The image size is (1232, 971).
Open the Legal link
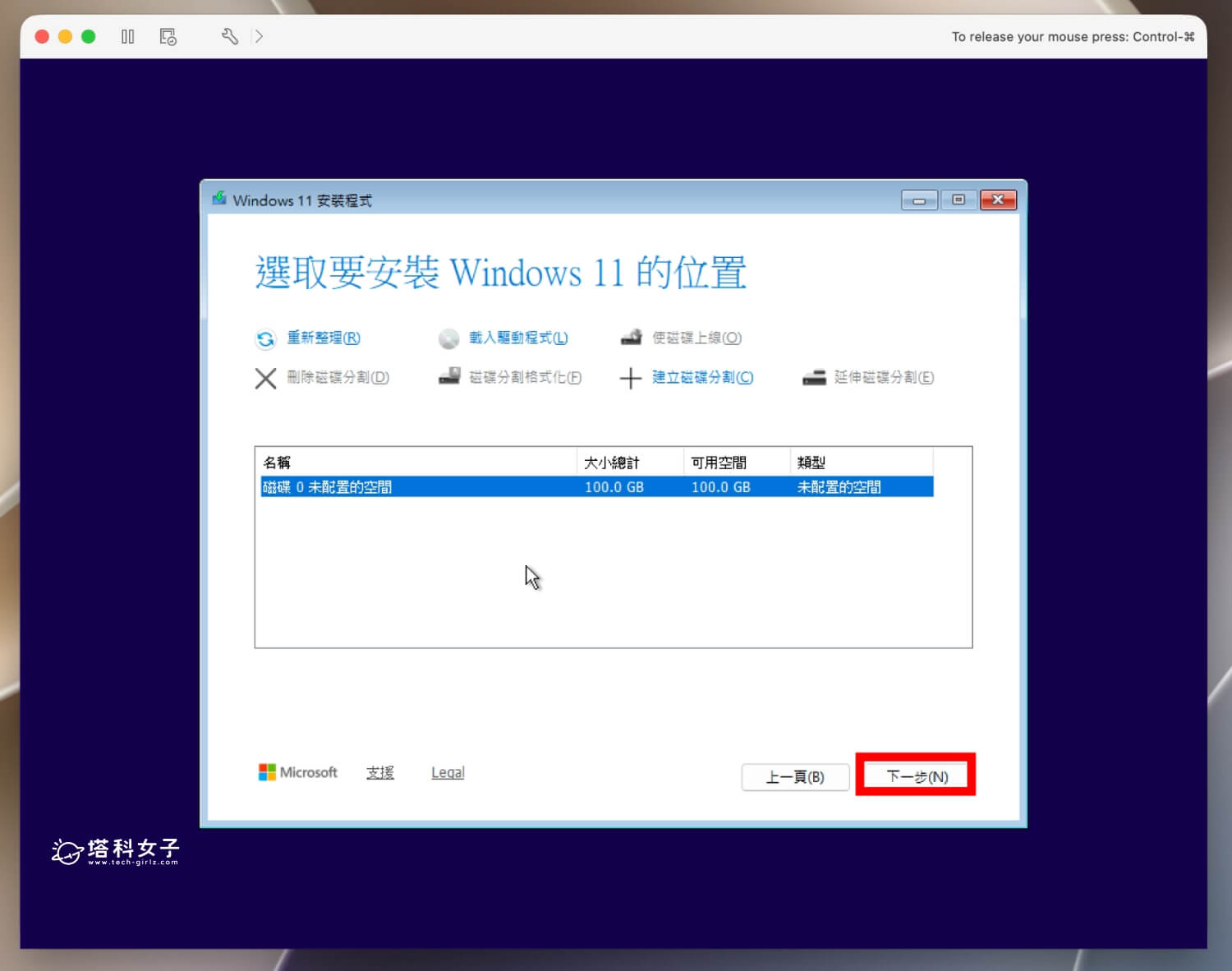tap(448, 772)
